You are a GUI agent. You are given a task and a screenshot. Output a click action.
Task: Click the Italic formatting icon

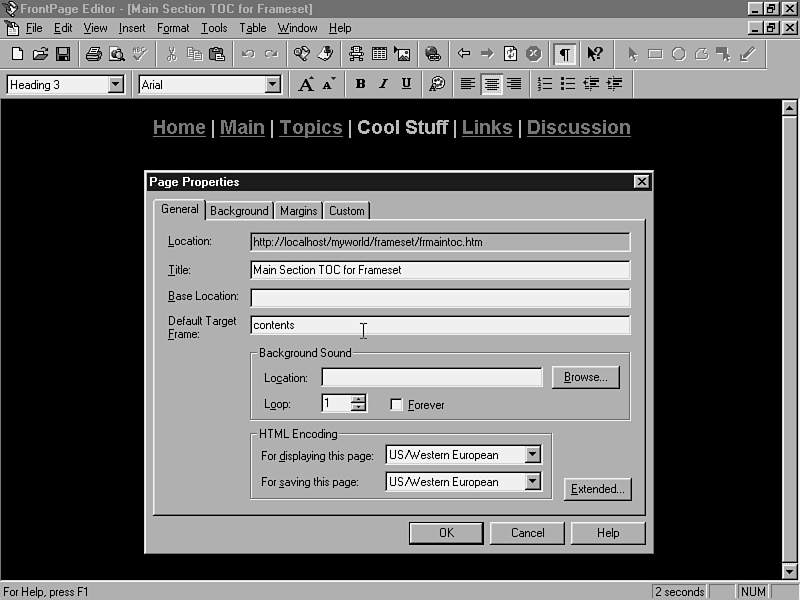coord(383,85)
